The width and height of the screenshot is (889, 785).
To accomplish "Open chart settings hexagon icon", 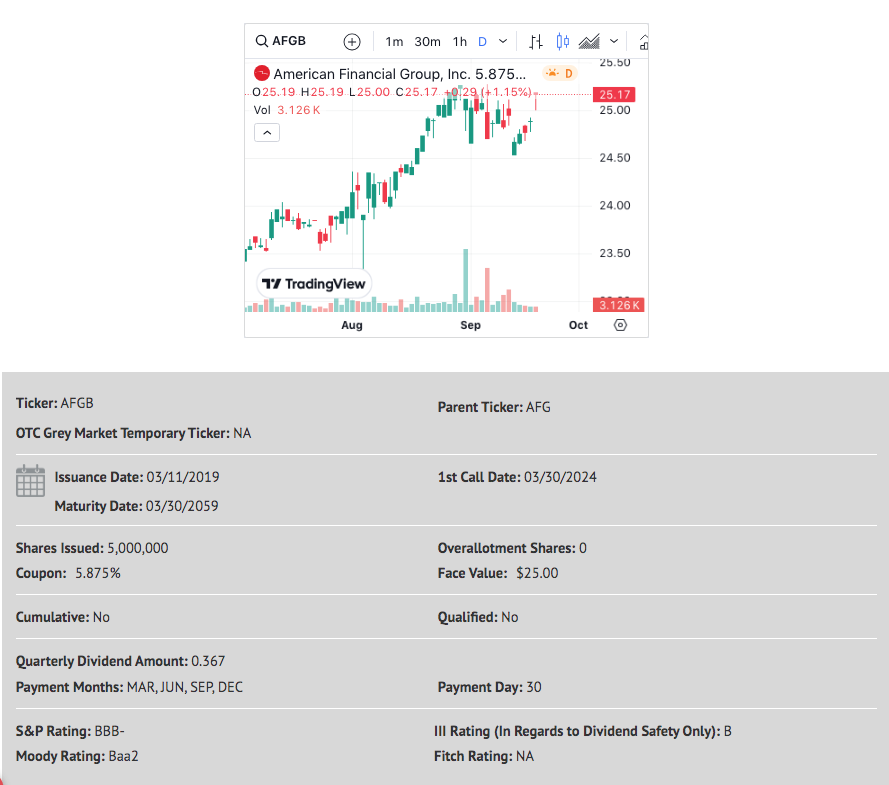I will click(x=620, y=325).
